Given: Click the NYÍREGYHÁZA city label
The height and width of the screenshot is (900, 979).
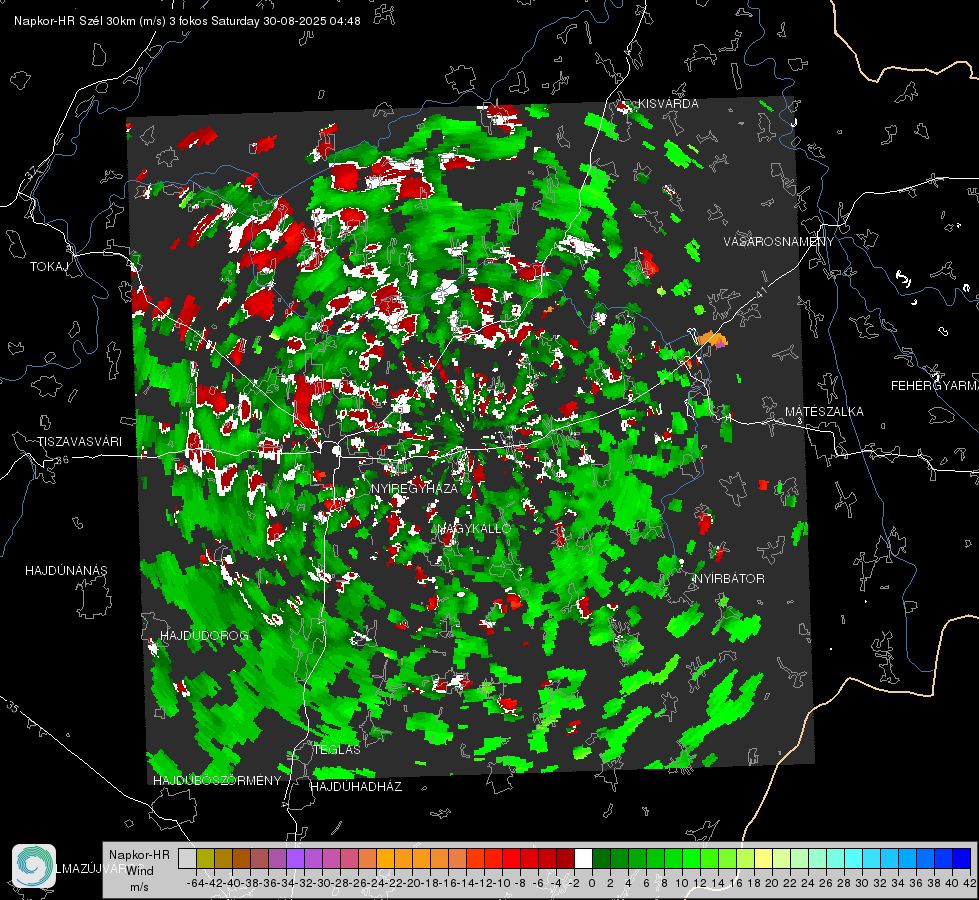Looking at the screenshot, I should click(414, 488).
